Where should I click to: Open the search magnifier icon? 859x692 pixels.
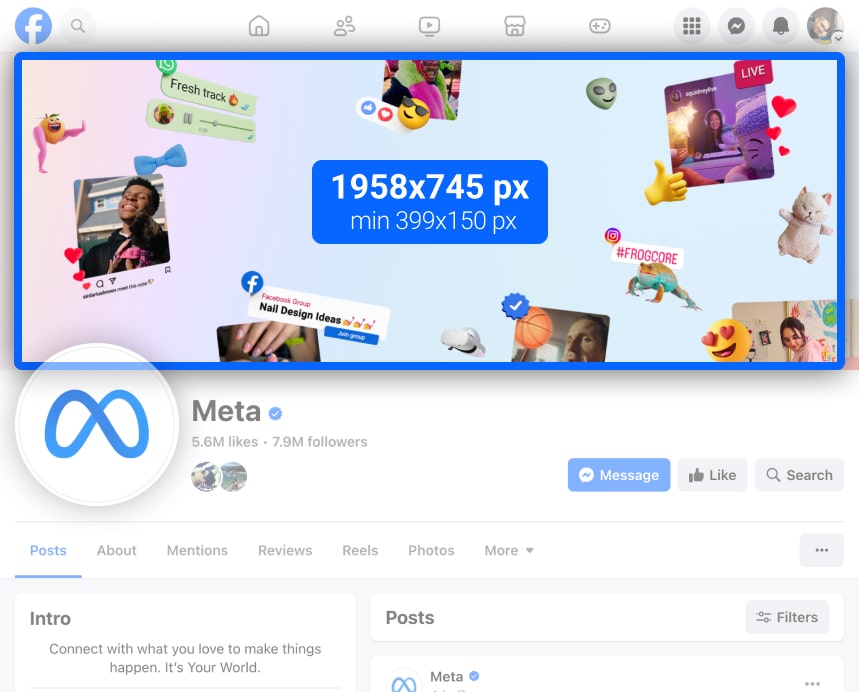click(x=78, y=26)
